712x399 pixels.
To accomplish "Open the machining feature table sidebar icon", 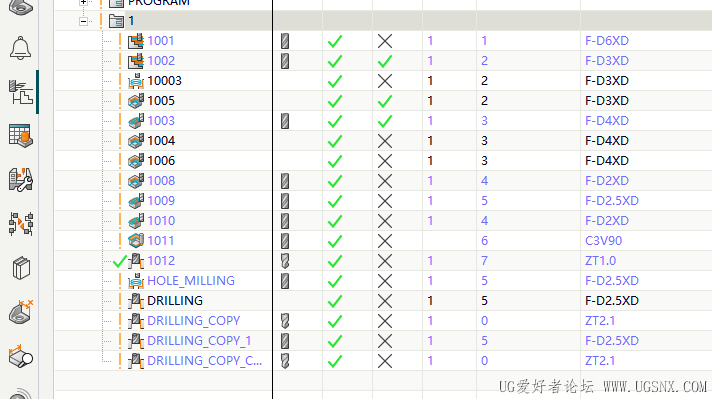I will (x=20, y=136).
